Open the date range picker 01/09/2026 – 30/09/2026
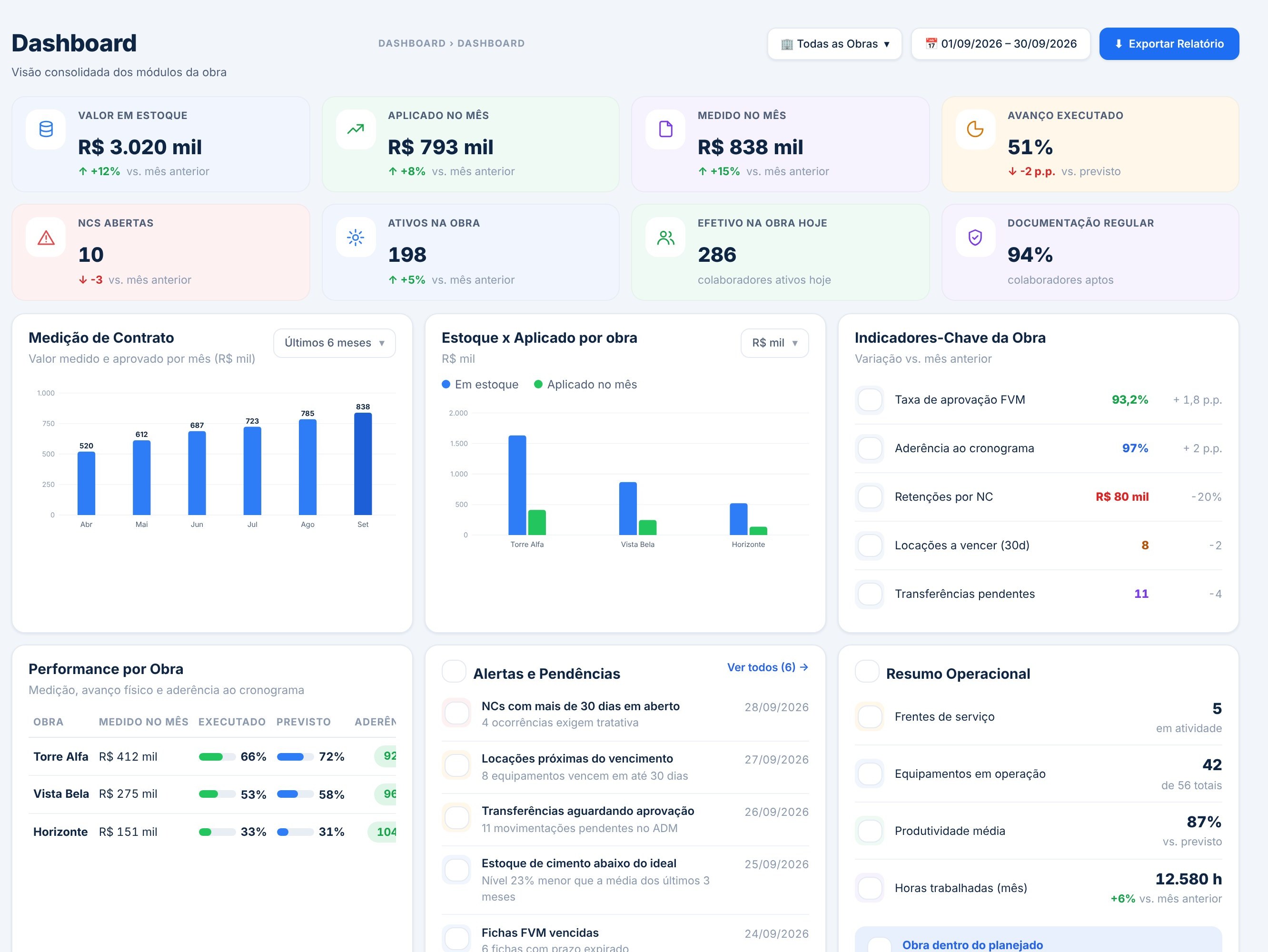Screen dimensions: 1268x952 [1001, 44]
